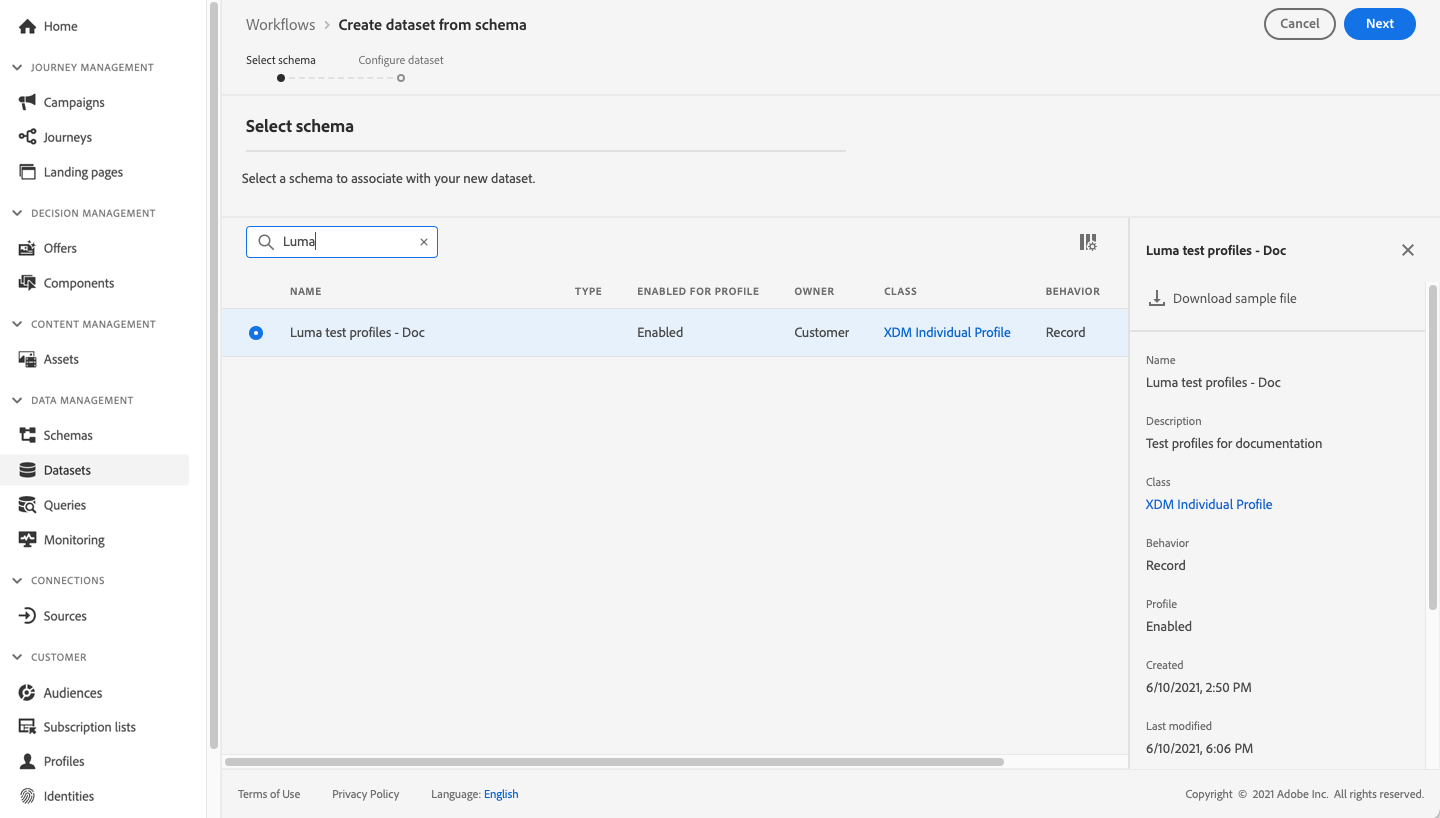
Task: Collapse the Customer section
Action: (17, 657)
